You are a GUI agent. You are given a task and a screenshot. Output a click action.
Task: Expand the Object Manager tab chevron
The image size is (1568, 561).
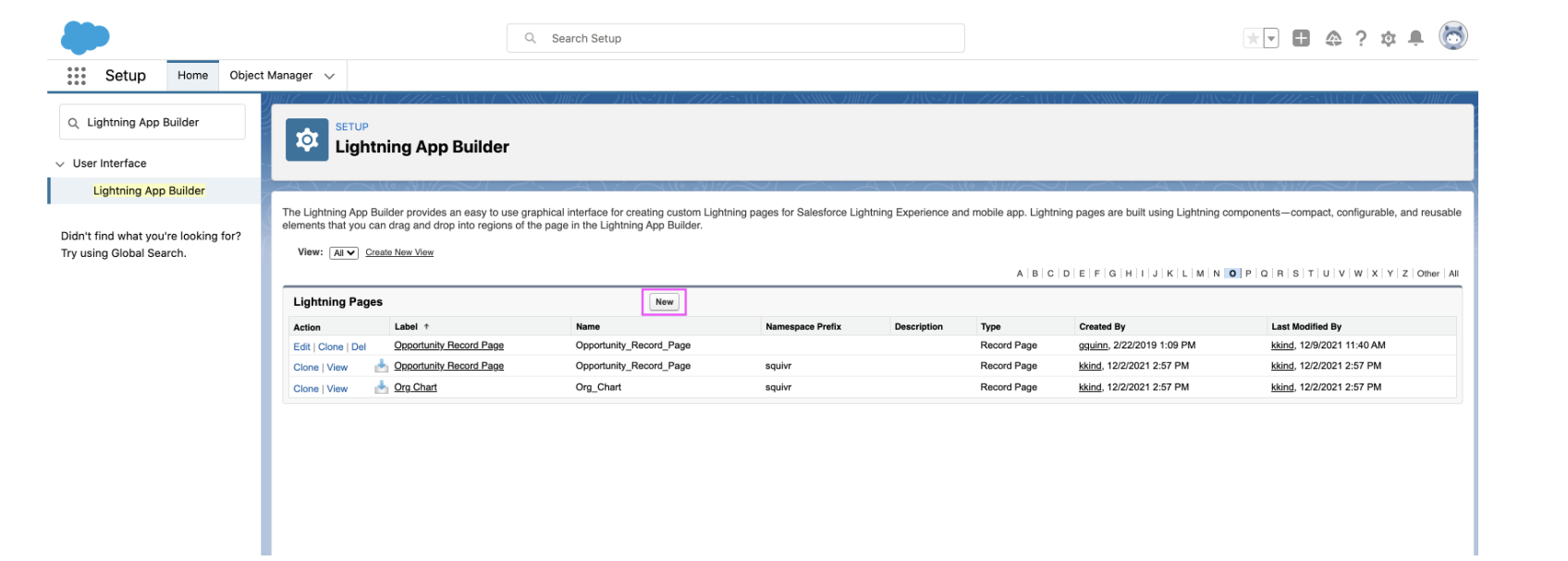coord(329,76)
